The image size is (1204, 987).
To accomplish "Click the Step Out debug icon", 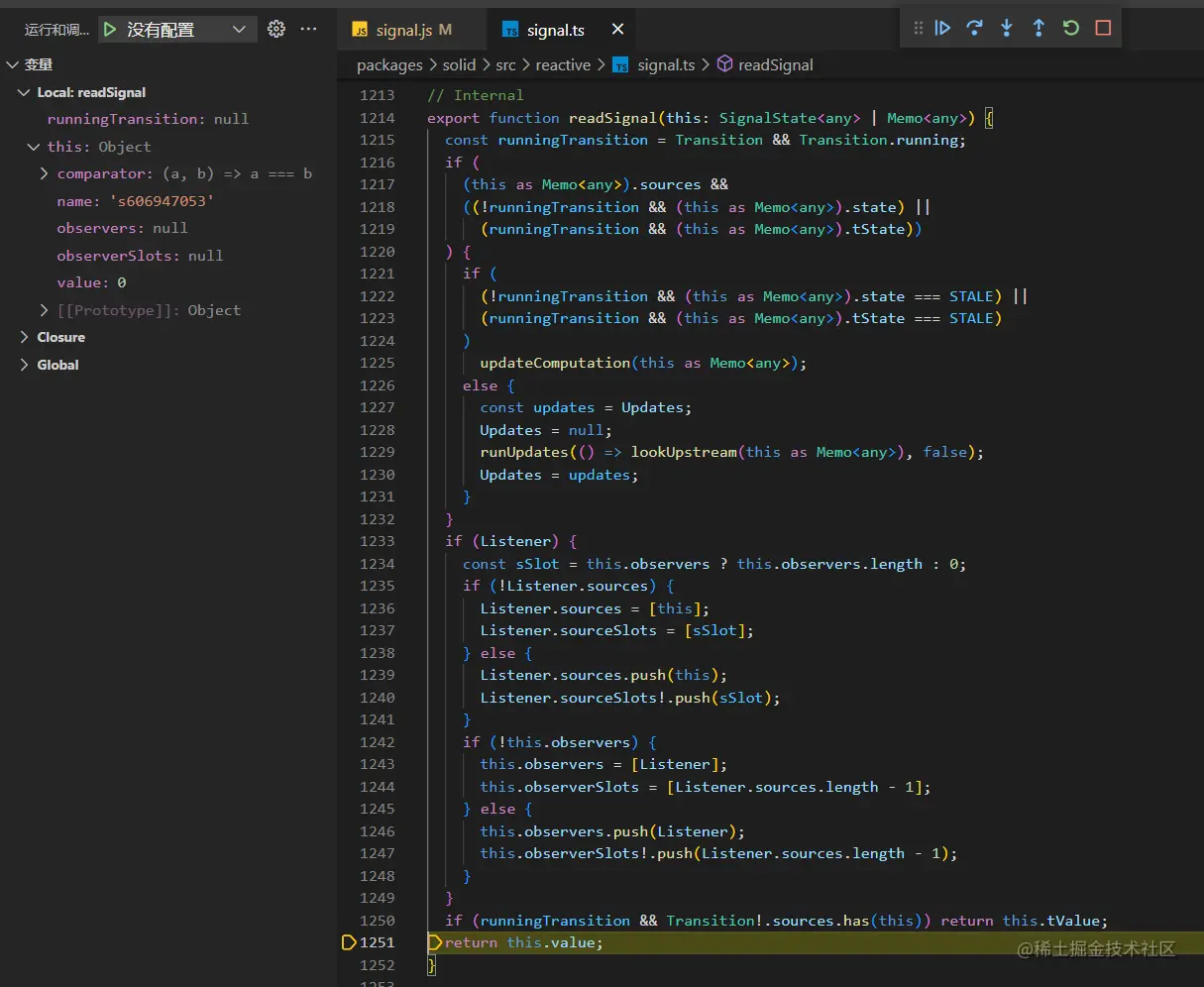I will [x=1039, y=29].
